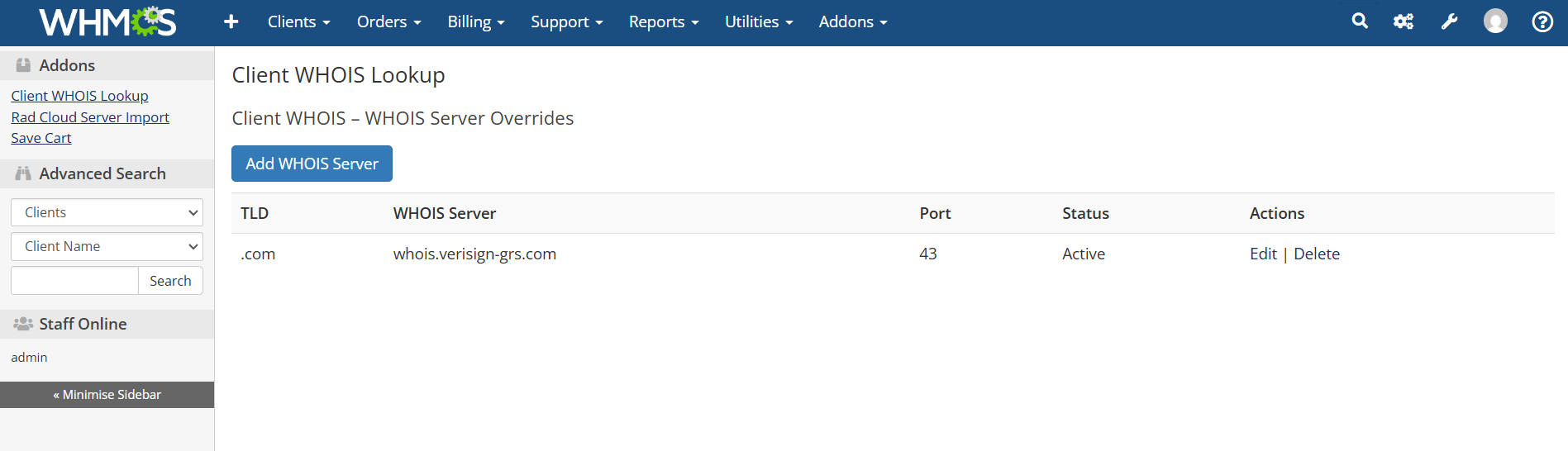Open the automation gears icon
This screenshot has height=451, width=1568.
1404,21
